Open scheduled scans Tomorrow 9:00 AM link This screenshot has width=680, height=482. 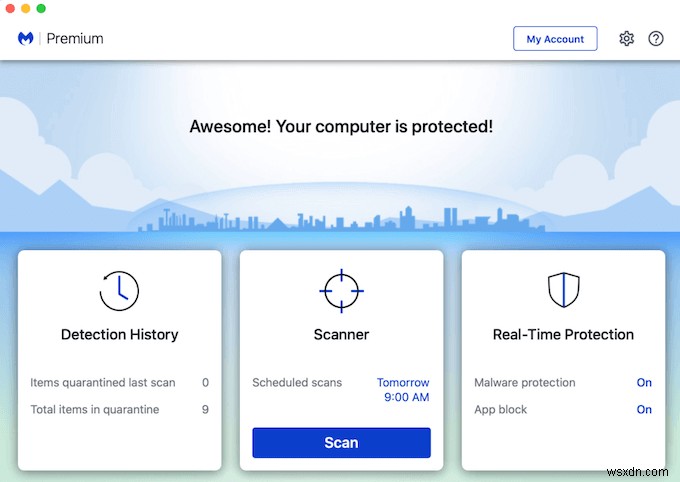pyautogui.click(x=403, y=390)
